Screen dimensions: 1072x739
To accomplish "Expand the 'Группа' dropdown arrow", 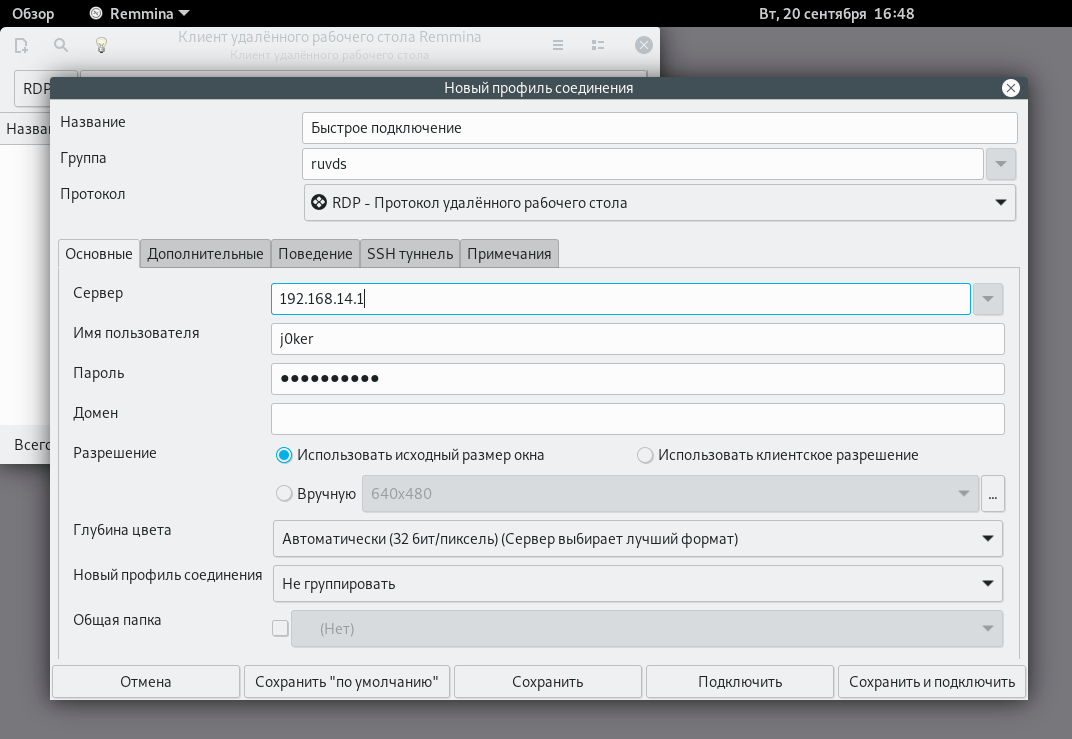I will [x=1001, y=163].
